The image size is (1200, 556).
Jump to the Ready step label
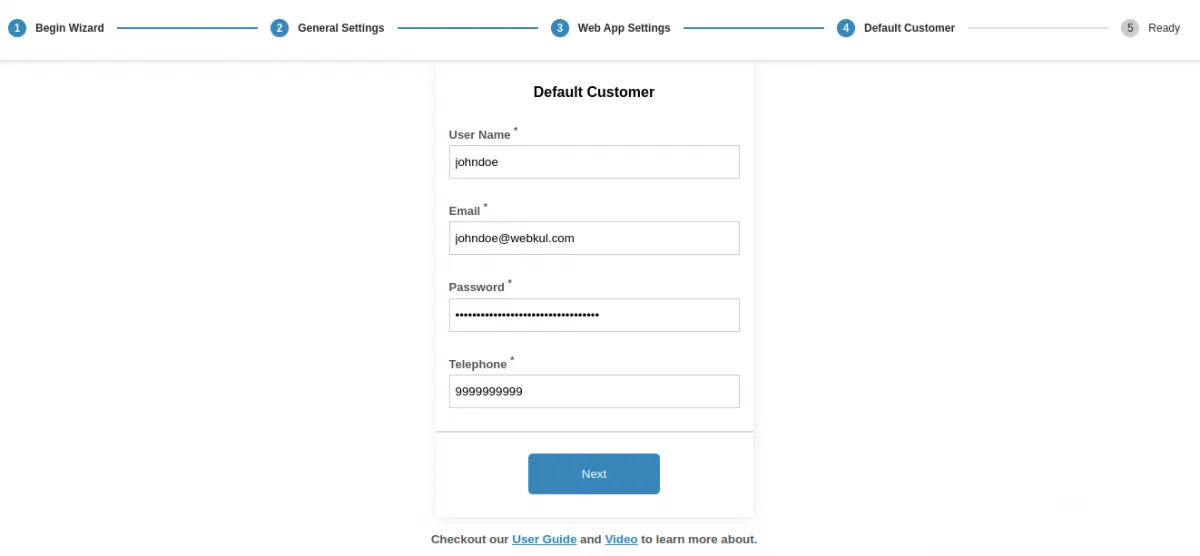coord(1164,28)
